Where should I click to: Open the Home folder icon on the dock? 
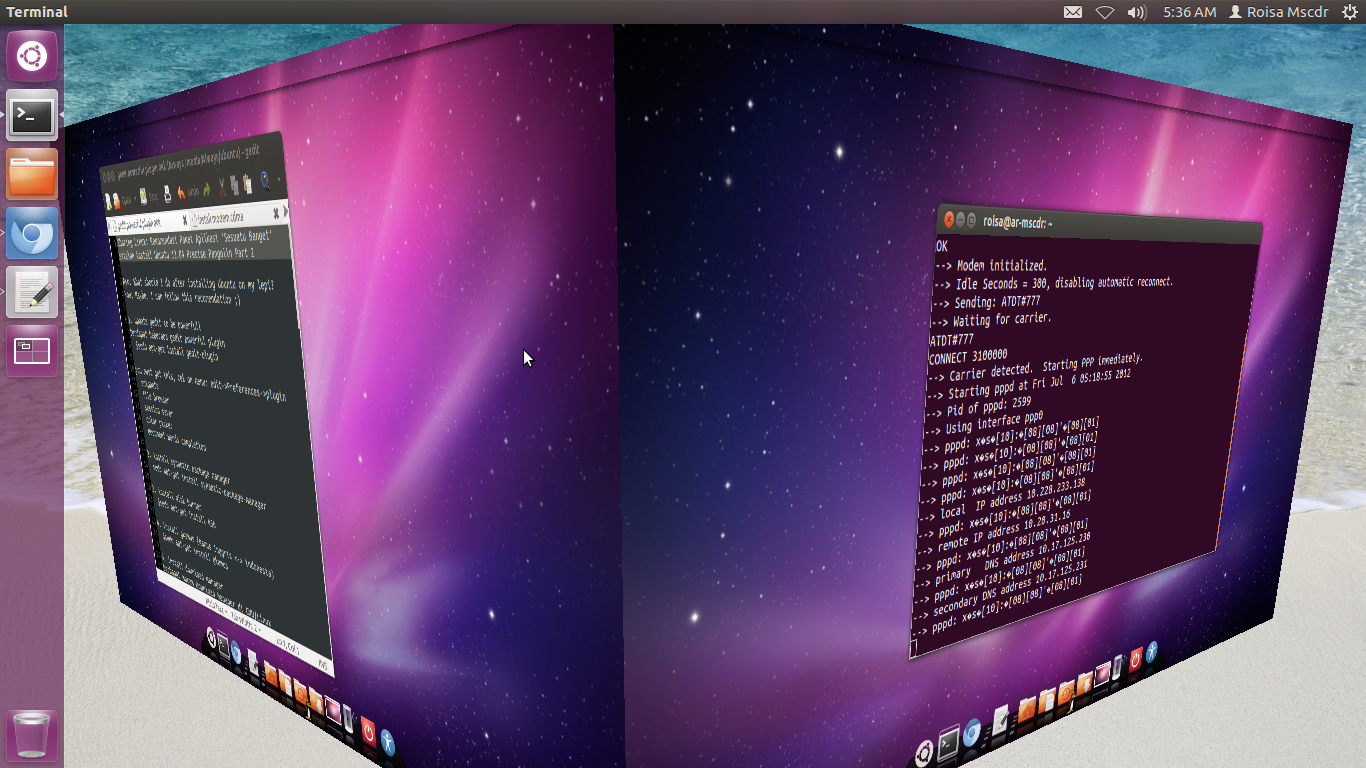[272, 674]
